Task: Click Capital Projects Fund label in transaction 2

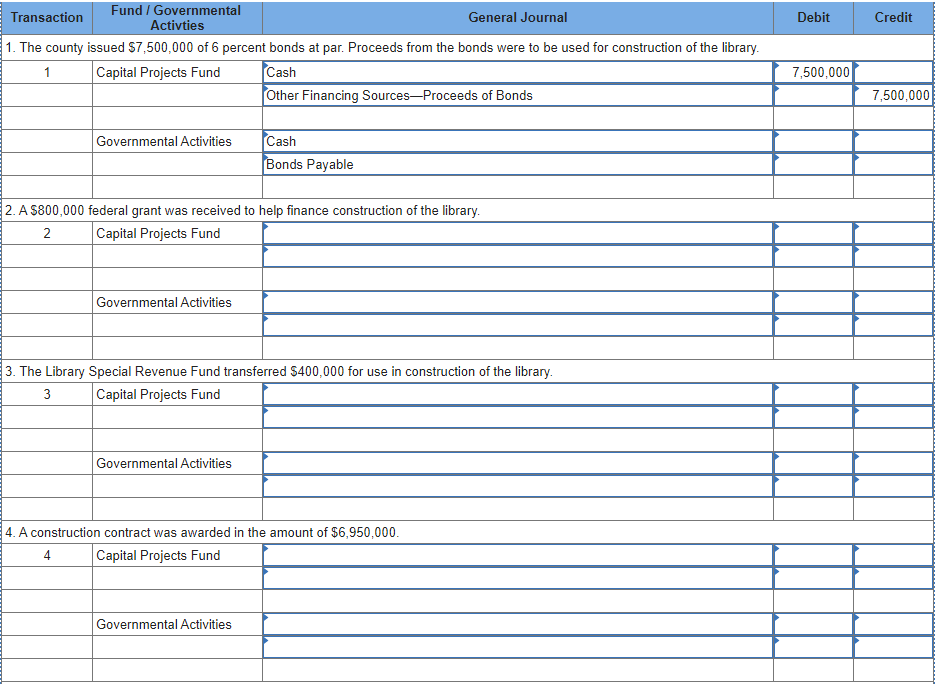Action: [158, 233]
